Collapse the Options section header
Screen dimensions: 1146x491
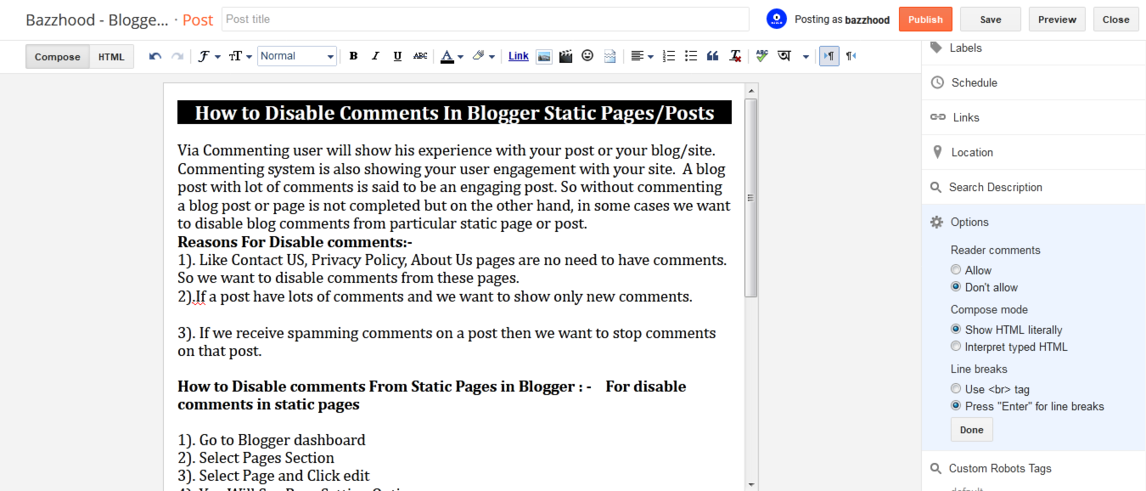coord(1033,222)
